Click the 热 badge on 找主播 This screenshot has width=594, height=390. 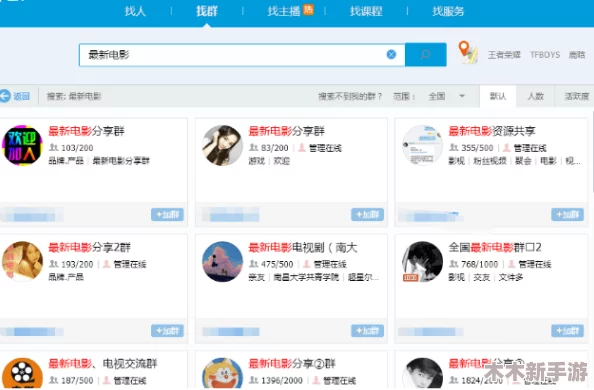coord(308,9)
